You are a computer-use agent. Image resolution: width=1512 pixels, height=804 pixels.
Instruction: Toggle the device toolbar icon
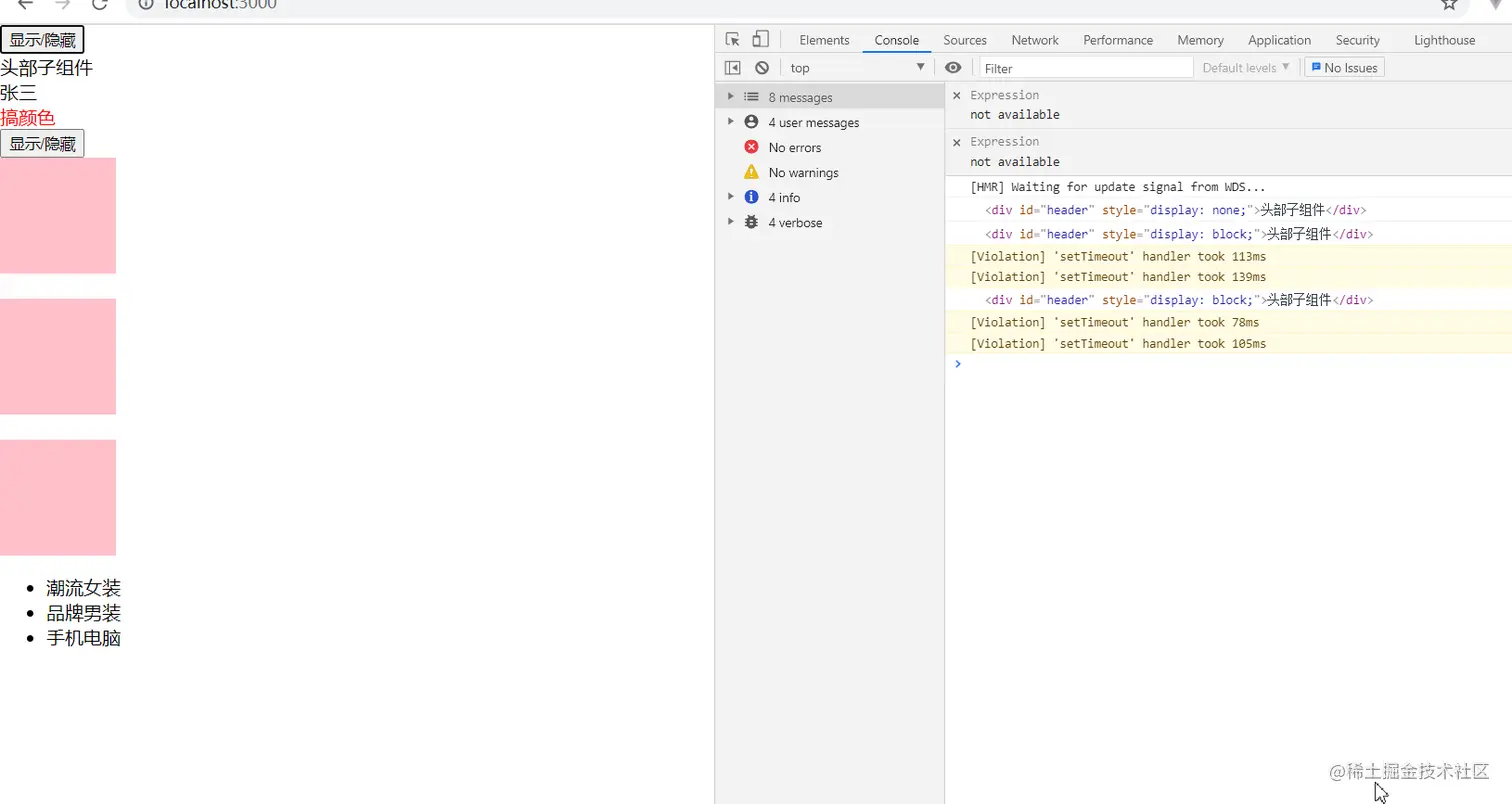[x=761, y=40]
